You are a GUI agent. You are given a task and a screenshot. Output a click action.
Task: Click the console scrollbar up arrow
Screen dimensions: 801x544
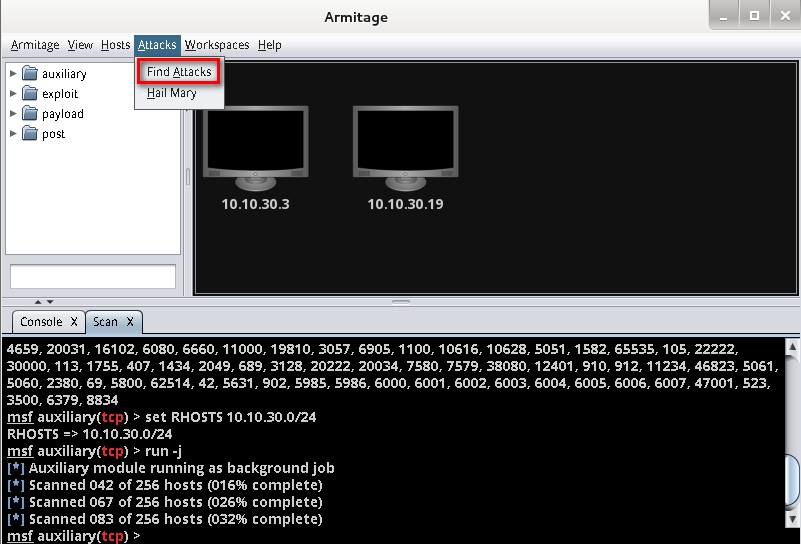(x=792, y=347)
